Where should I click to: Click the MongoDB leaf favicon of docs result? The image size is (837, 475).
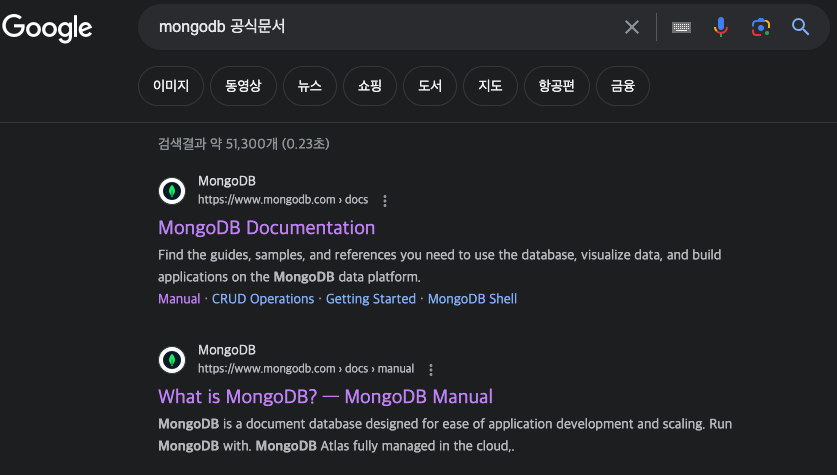(172, 191)
